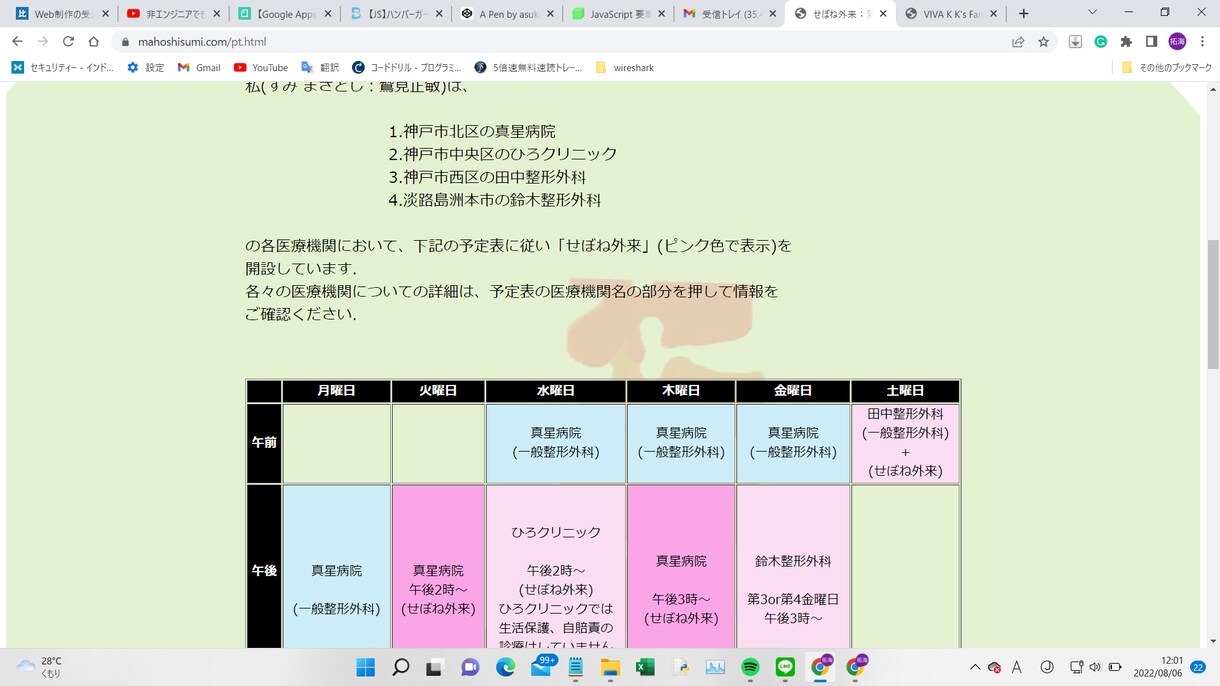The width and height of the screenshot is (1220, 686).
Task: Open the 'コードドリル' bookmark
Action: (407, 67)
